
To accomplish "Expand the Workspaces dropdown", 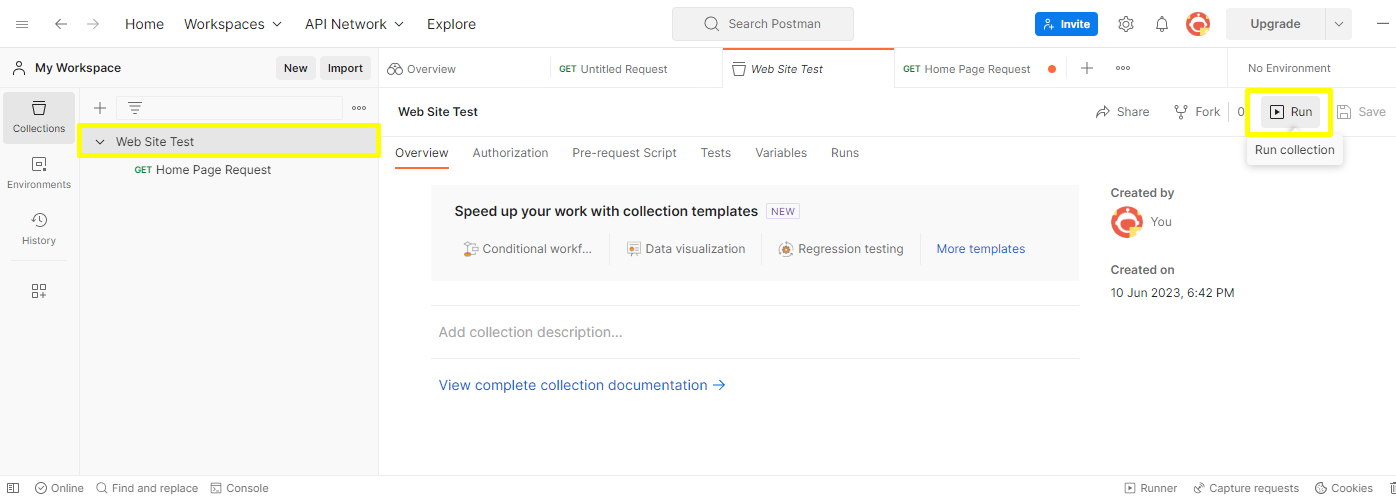I will click(x=233, y=24).
